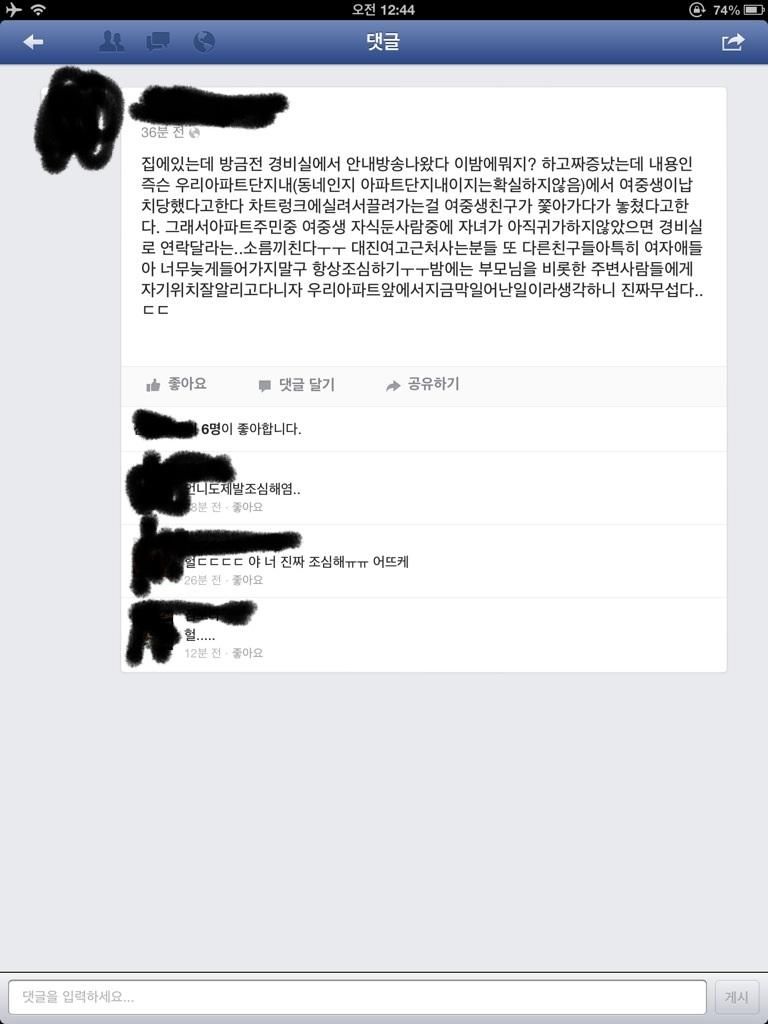Click 댓글 달기 comment button

coord(296,385)
